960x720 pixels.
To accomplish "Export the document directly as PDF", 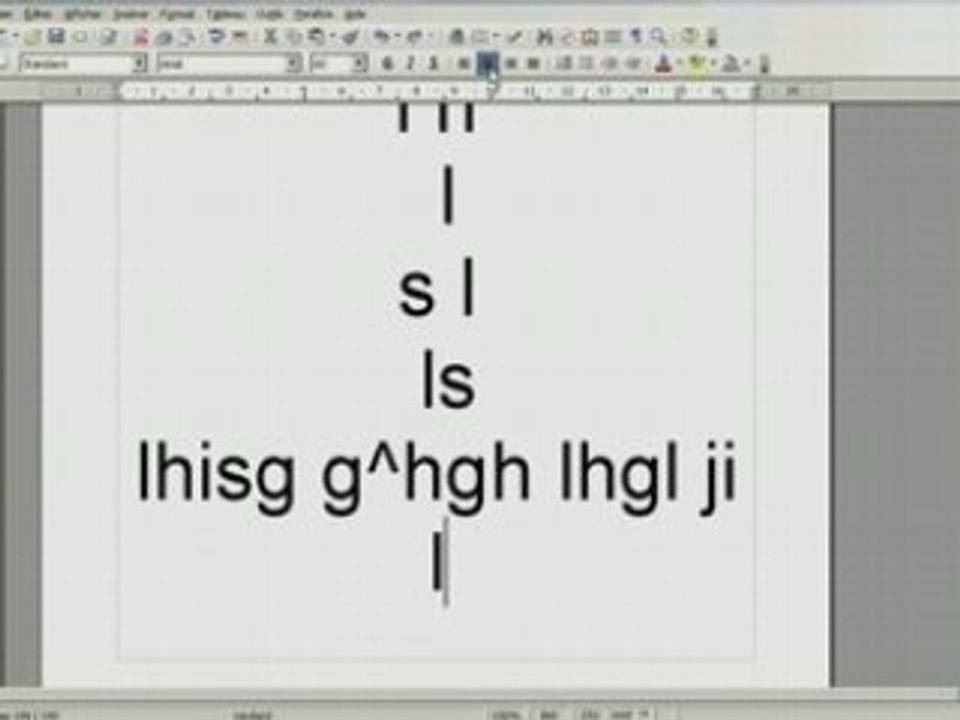I will tap(141, 37).
